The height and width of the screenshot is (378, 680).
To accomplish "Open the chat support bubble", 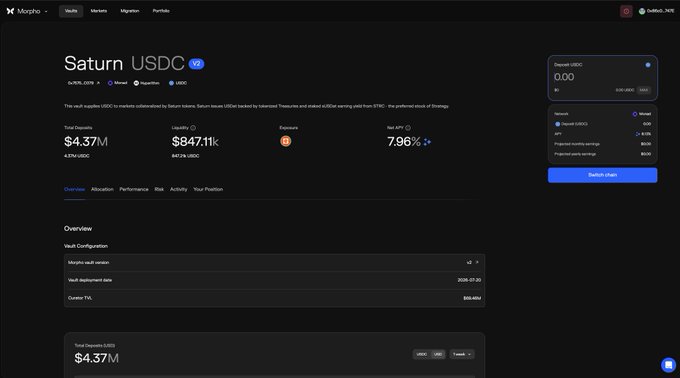I will (x=668, y=365).
